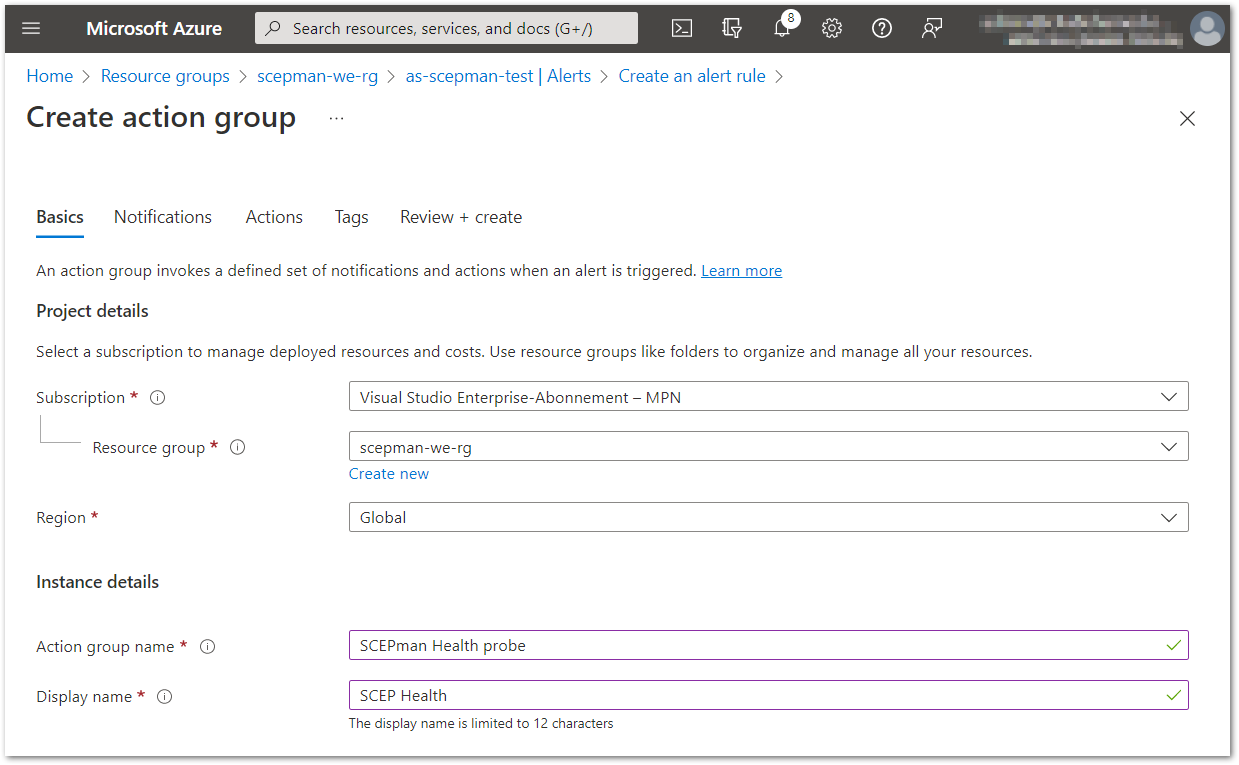This screenshot has width=1239, height=765.
Task: Expand the Region dropdown showing Global
Action: click(768, 517)
